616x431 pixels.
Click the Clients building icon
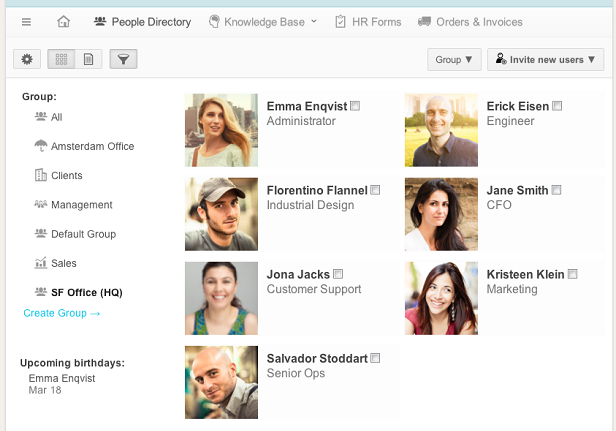(41, 175)
